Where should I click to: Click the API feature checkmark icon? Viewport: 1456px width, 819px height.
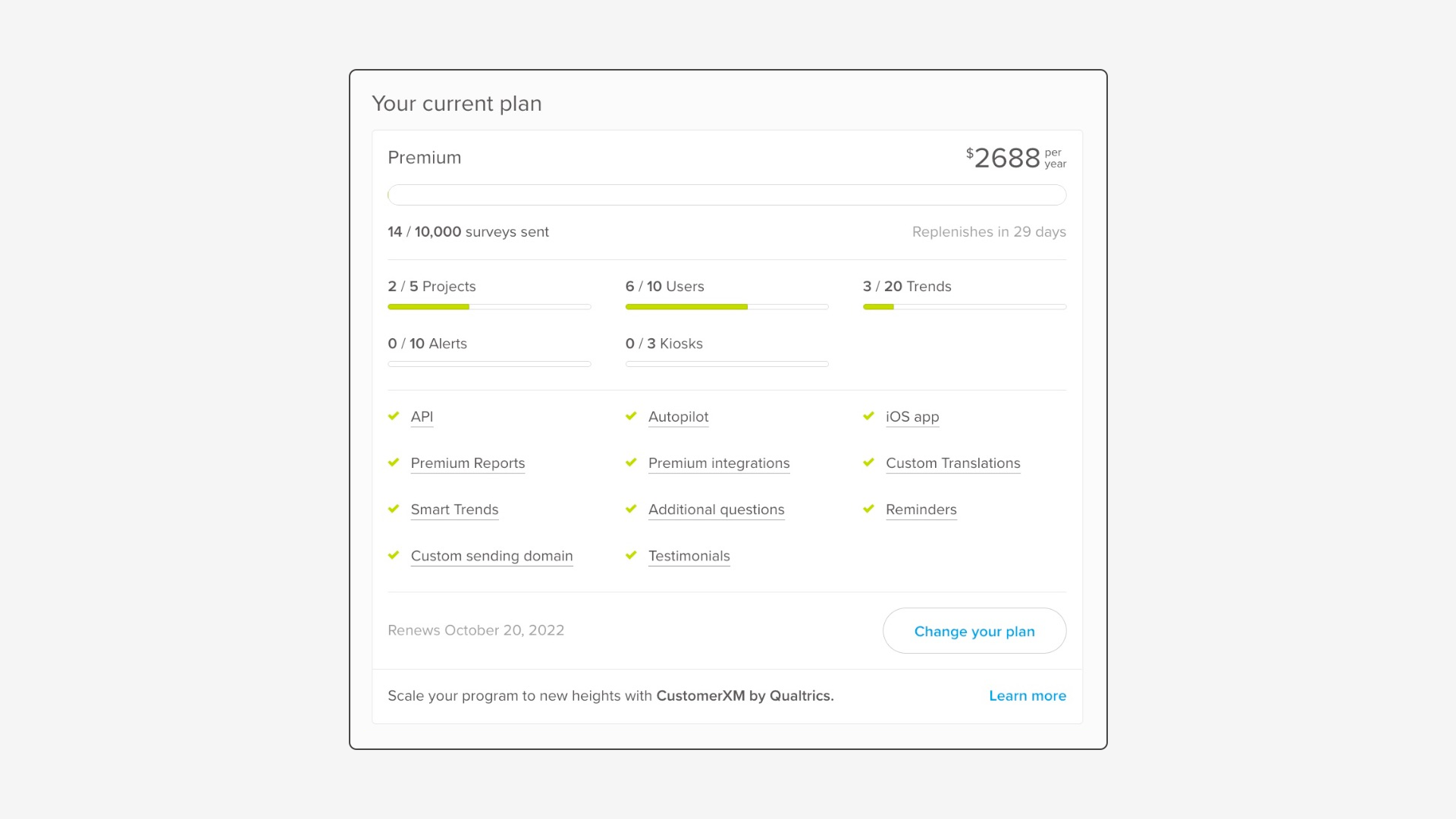click(x=394, y=416)
